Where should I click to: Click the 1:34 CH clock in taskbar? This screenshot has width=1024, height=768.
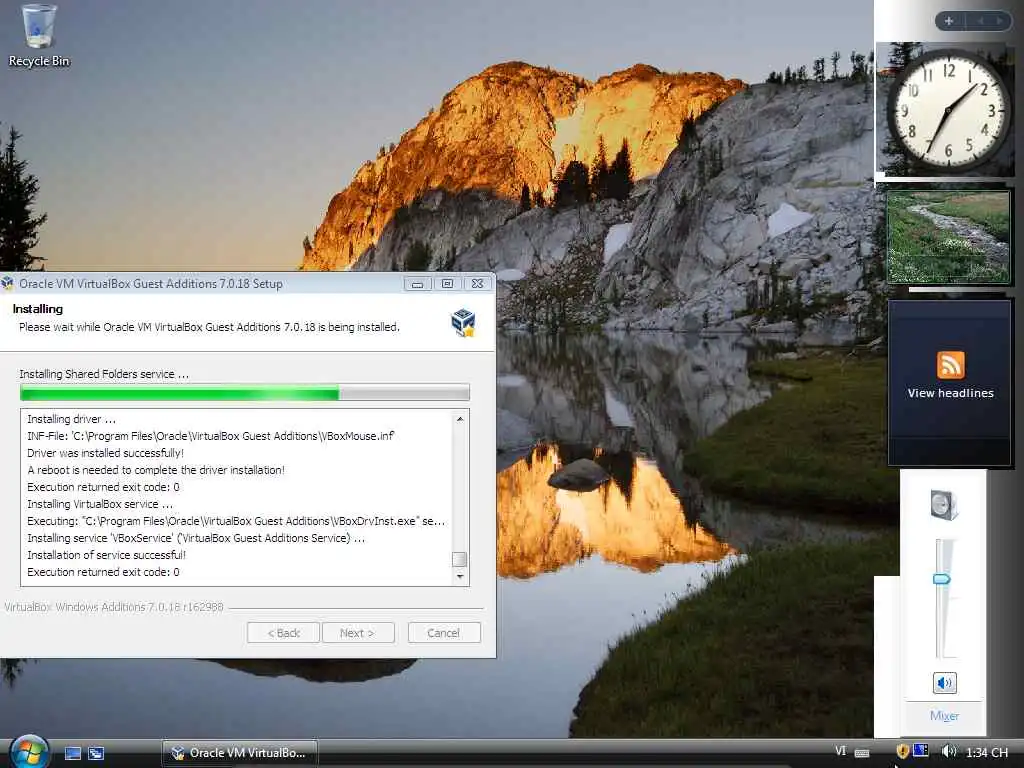(986, 752)
